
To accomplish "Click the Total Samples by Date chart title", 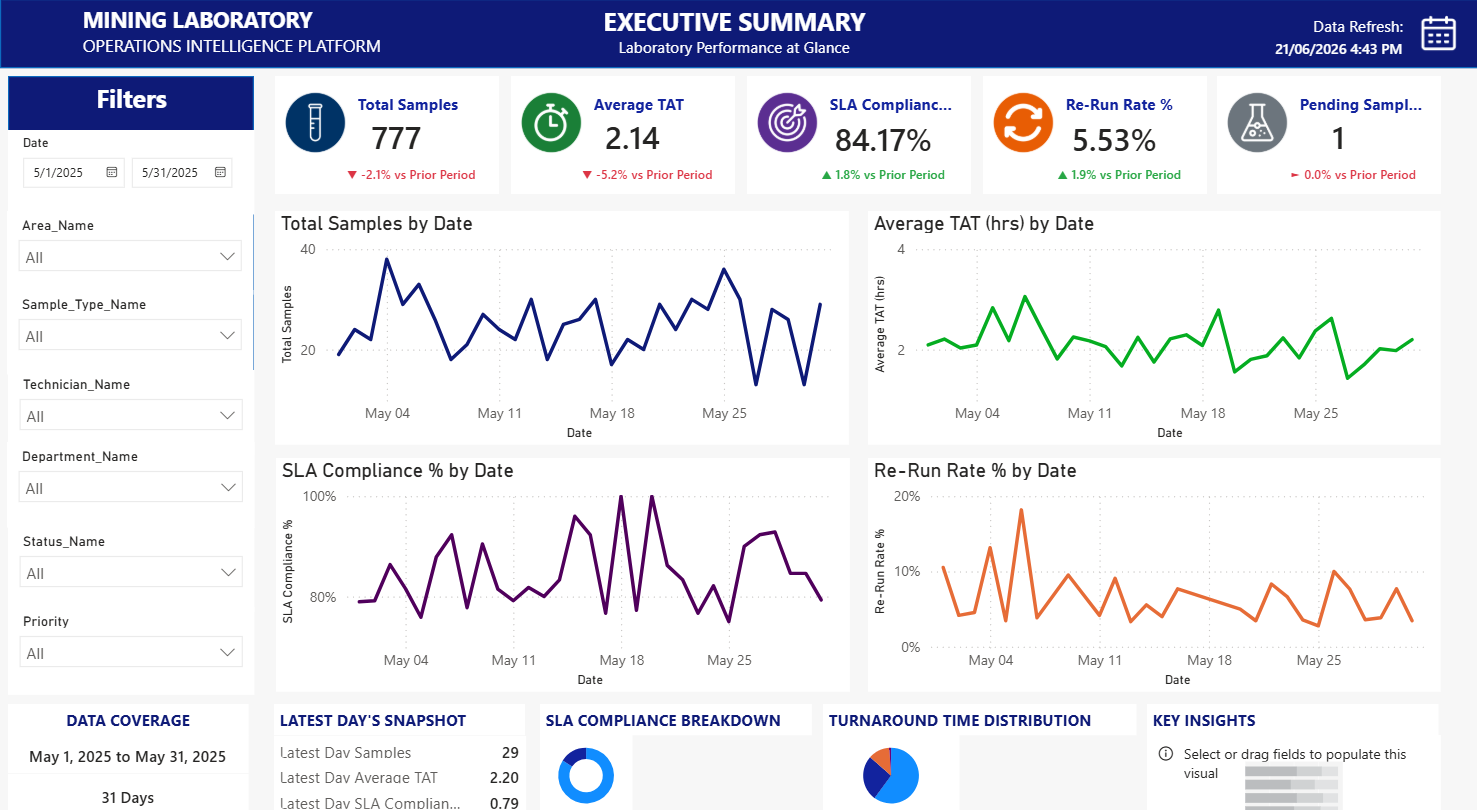I will pos(377,224).
